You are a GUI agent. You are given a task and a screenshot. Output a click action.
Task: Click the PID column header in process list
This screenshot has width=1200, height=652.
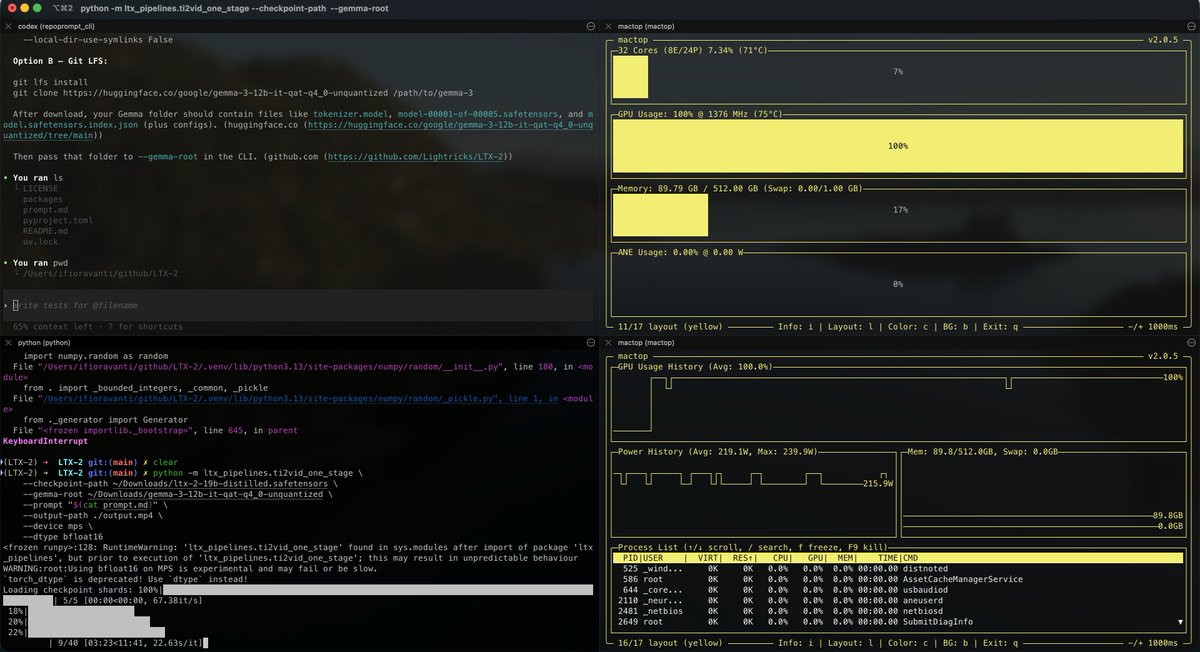coord(630,557)
